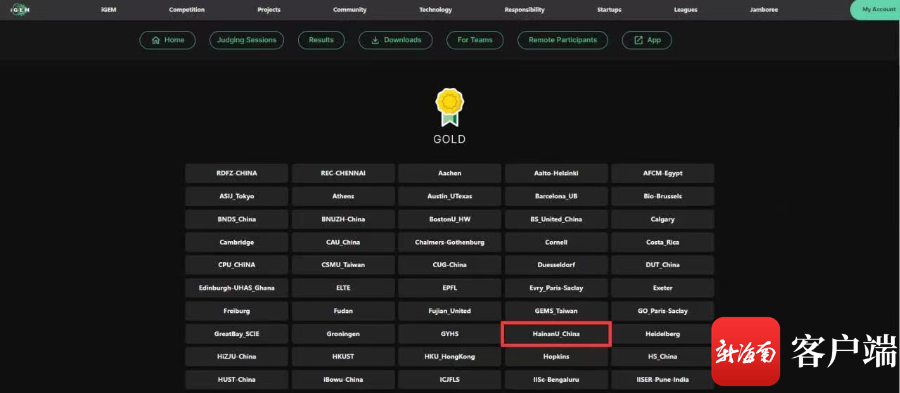Image resolution: width=900 pixels, height=393 pixels.
Task: Open Remote Participants page
Action: [x=562, y=40]
